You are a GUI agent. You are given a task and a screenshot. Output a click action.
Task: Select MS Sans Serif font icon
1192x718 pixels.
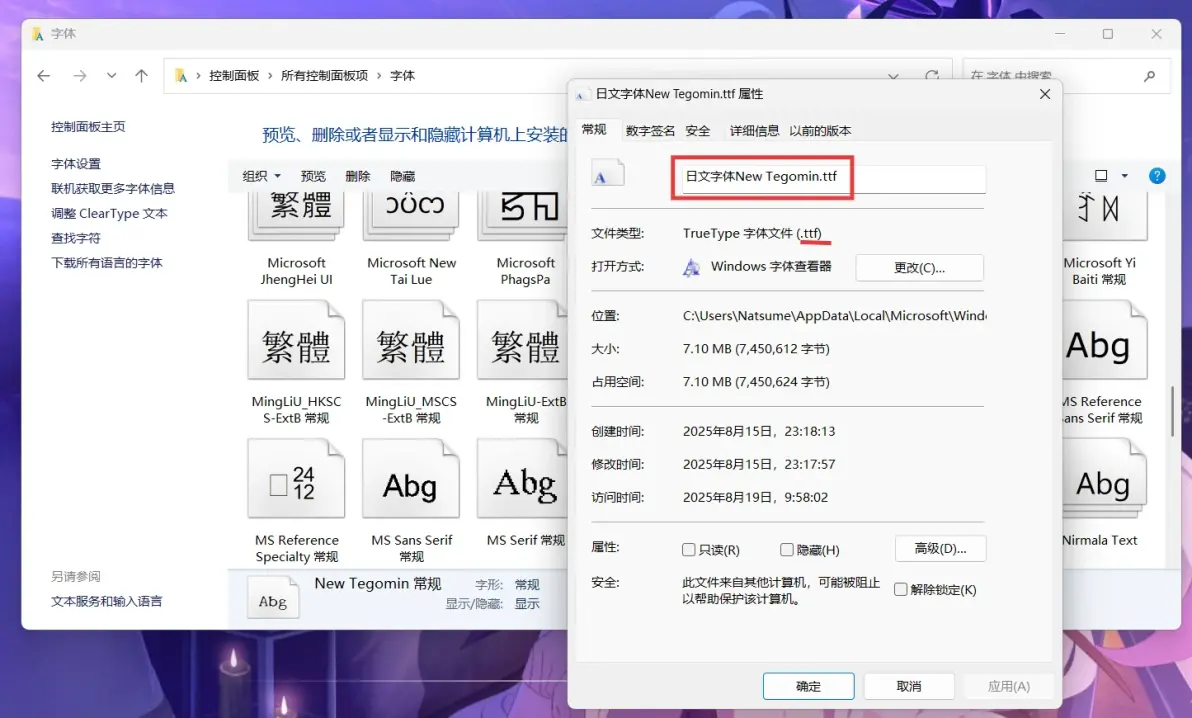[411, 478]
